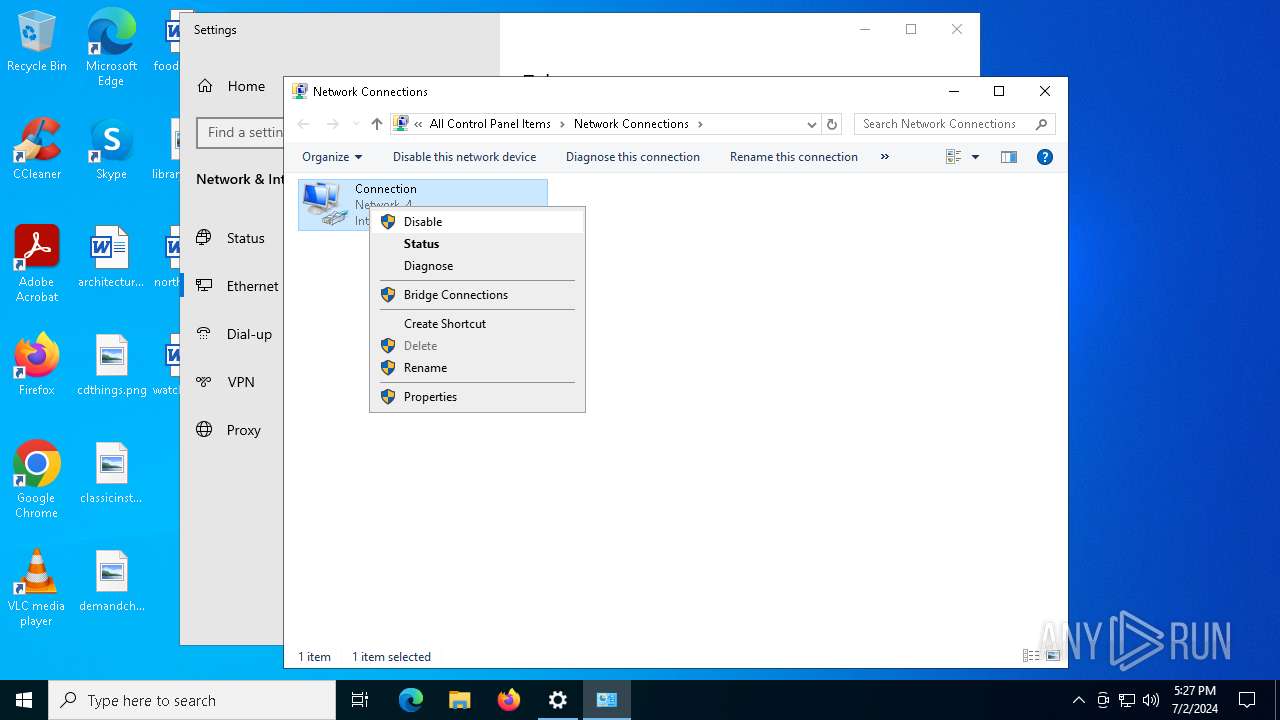Click the search magnifier icon
Viewport: 1280px width, 720px height.
click(1042, 124)
